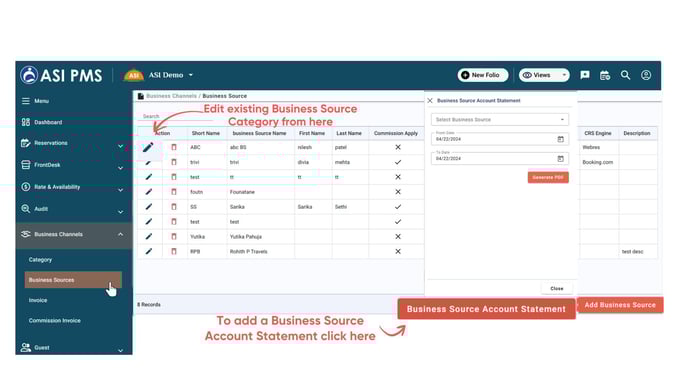Open From Date calendar picker icon

pyautogui.click(x=560, y=139)
